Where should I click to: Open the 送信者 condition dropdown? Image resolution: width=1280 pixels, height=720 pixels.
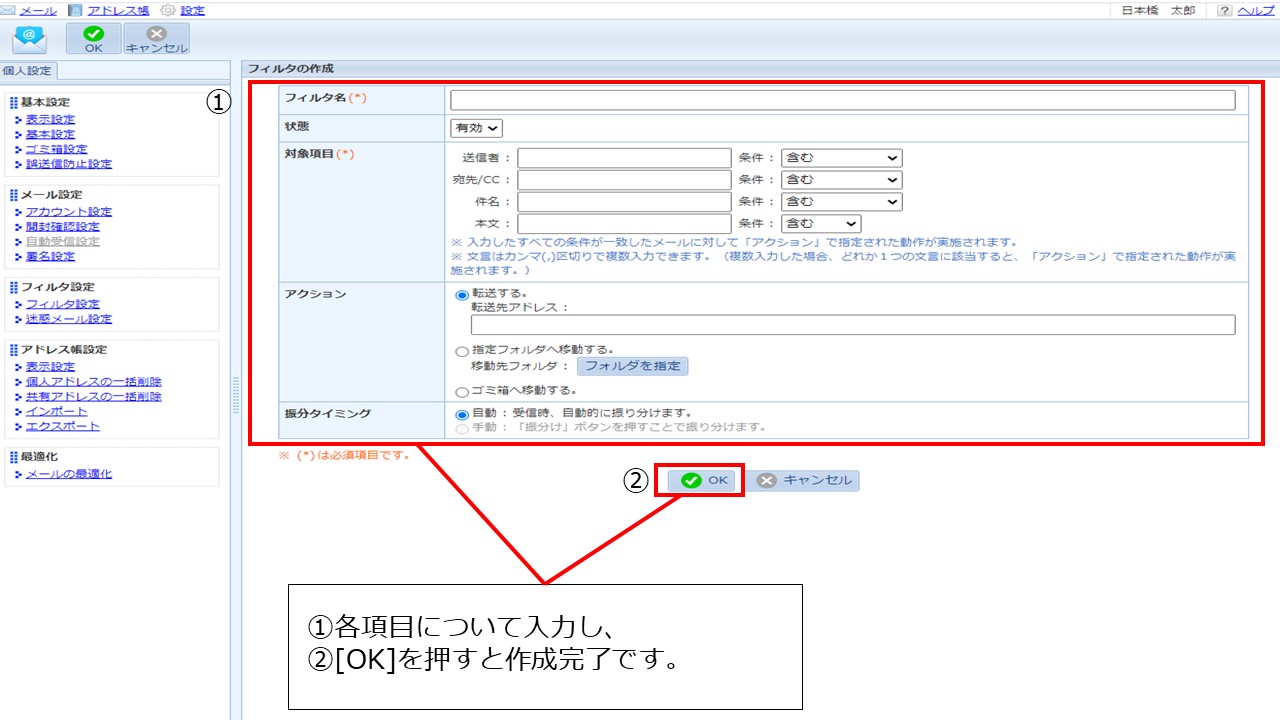(x=841, y=158)
